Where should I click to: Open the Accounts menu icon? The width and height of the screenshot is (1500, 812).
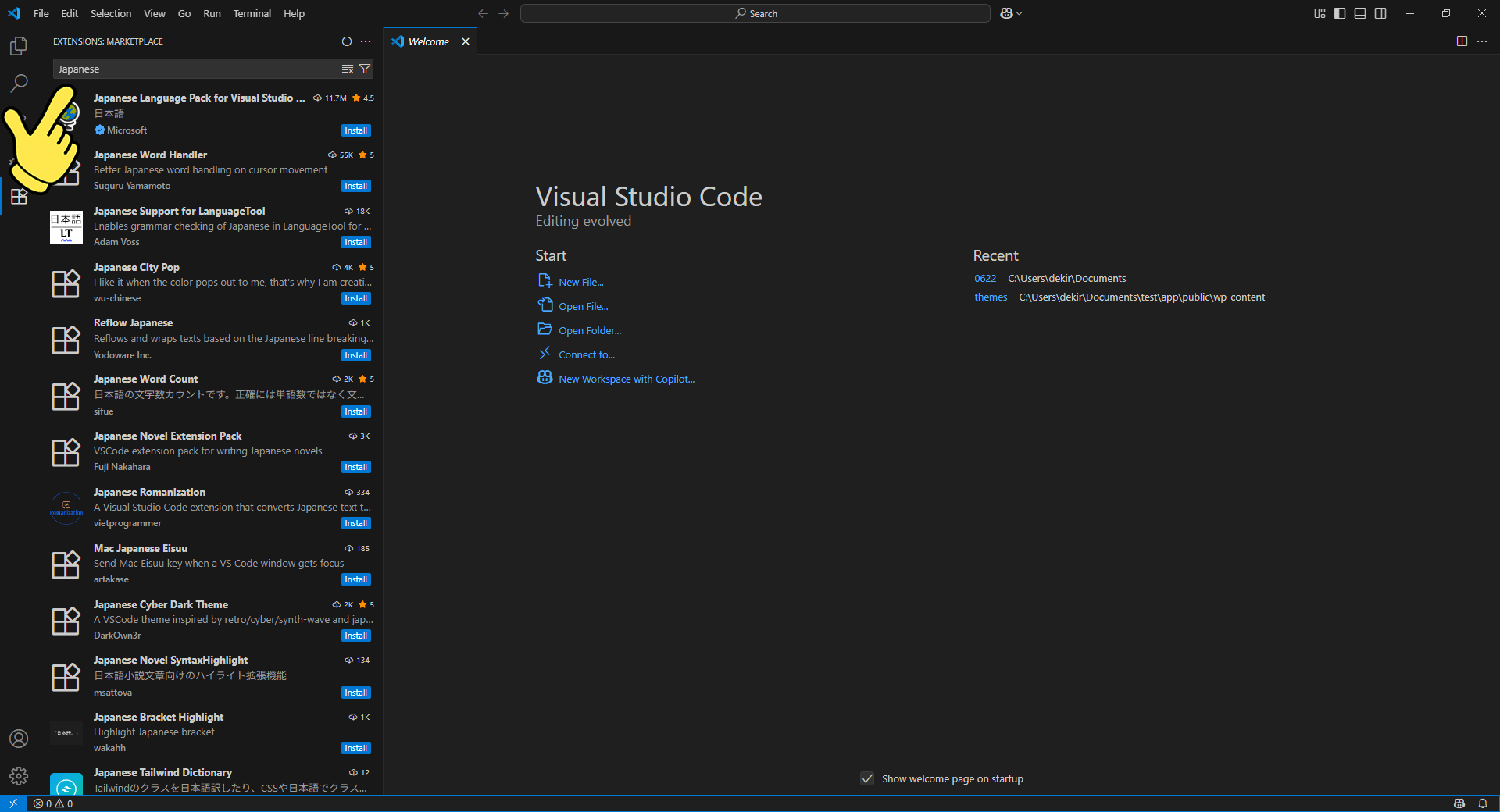[19, 739]
